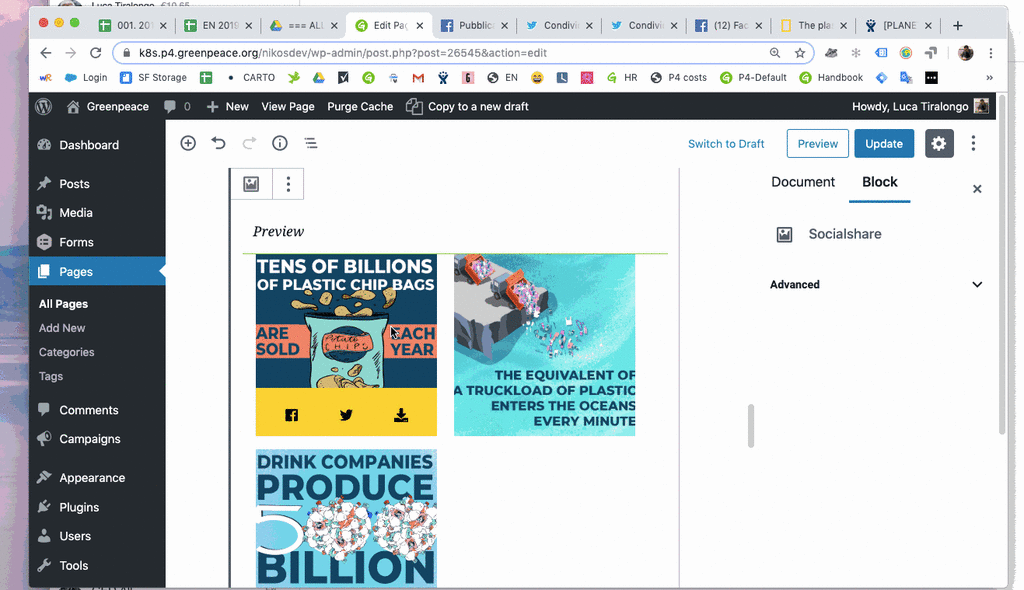The image size is (1024, 590).
Task: Open the WordPress logo menu
Action: (44, 107)
